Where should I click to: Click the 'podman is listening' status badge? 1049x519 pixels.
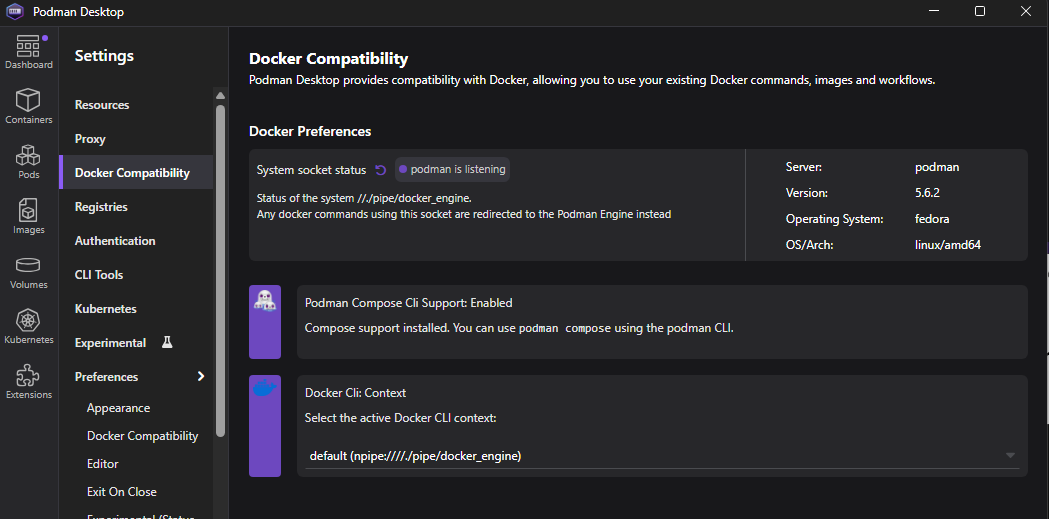[x=453, y=170]
